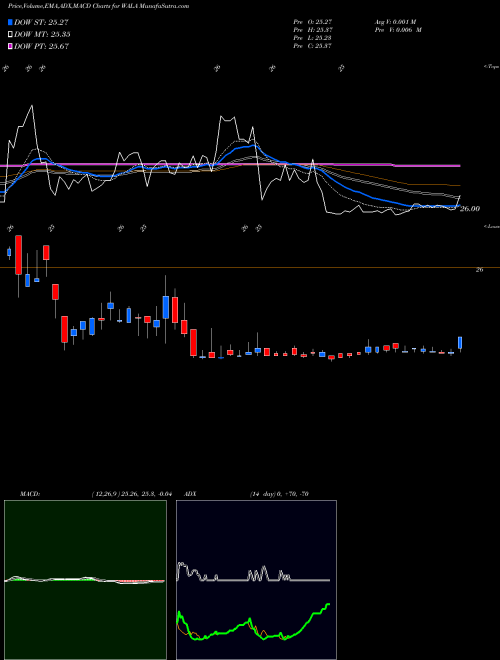The width and height of the screenshot is (500, 660).
Task: Click the '26' axis label on candlestick chart
Action: [479, 270]
